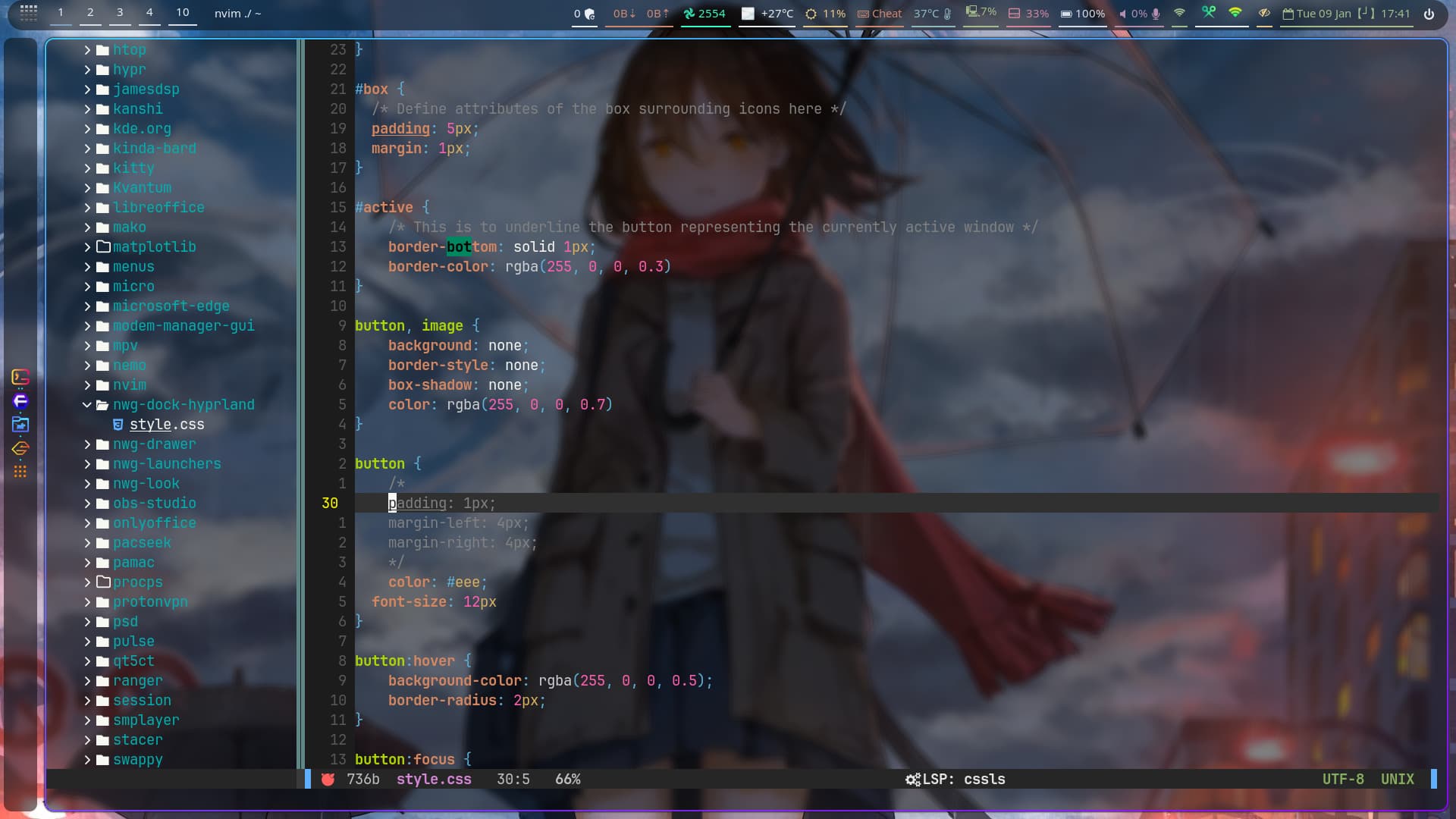Open the orange app grid launcher in dock

(x=20, y=472)
